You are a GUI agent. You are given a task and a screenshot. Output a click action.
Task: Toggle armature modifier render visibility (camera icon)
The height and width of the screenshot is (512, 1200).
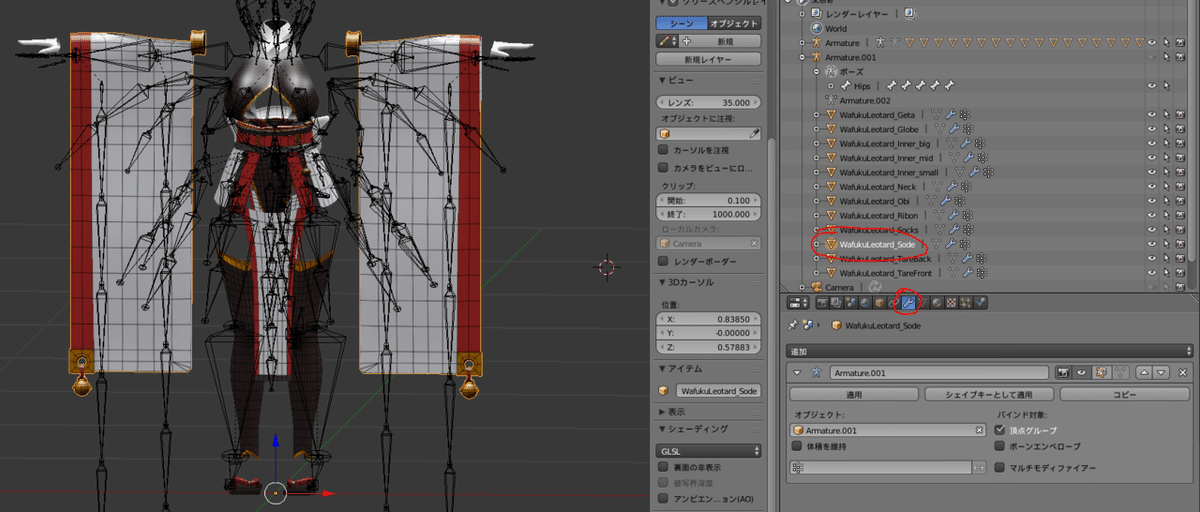coord(1063,373)
